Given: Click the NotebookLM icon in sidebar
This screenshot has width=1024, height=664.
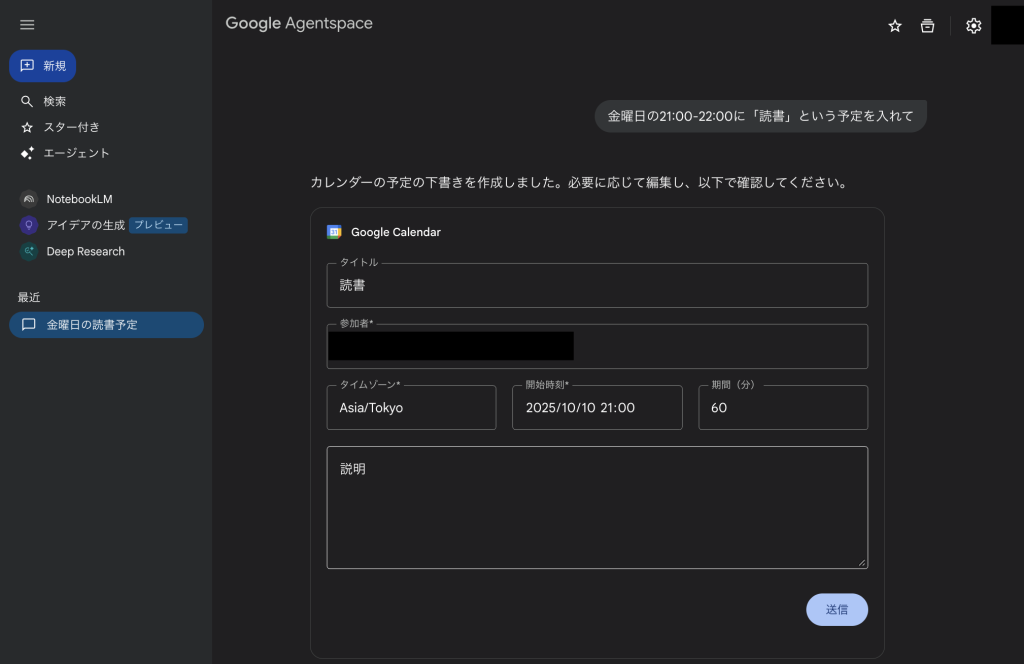Looking at the screenshot, I should (x=29, y=199).
